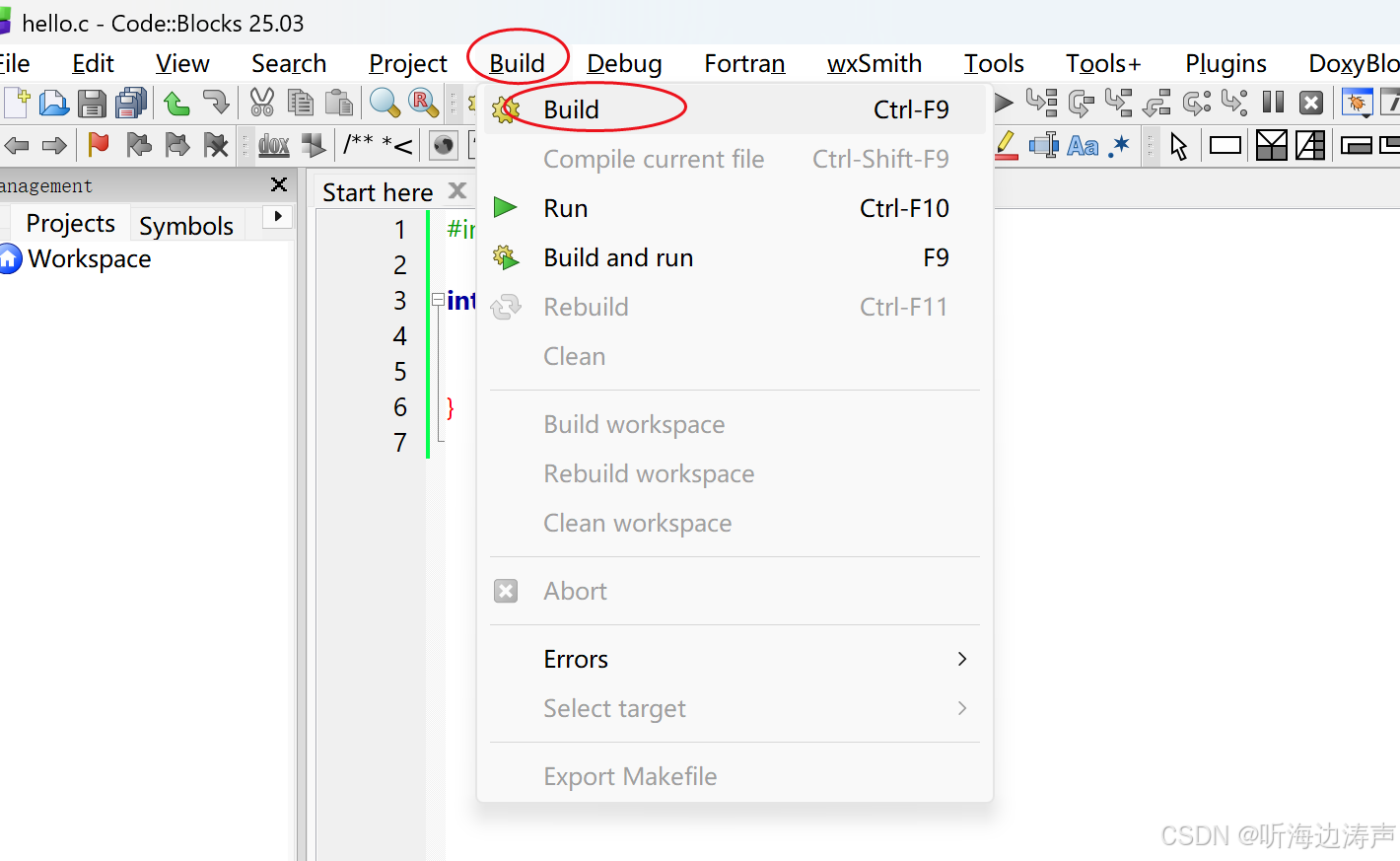Open Replace using the R magnifier icon
The height and width of the screenshot is (861, 1400).
coord(422,103)
